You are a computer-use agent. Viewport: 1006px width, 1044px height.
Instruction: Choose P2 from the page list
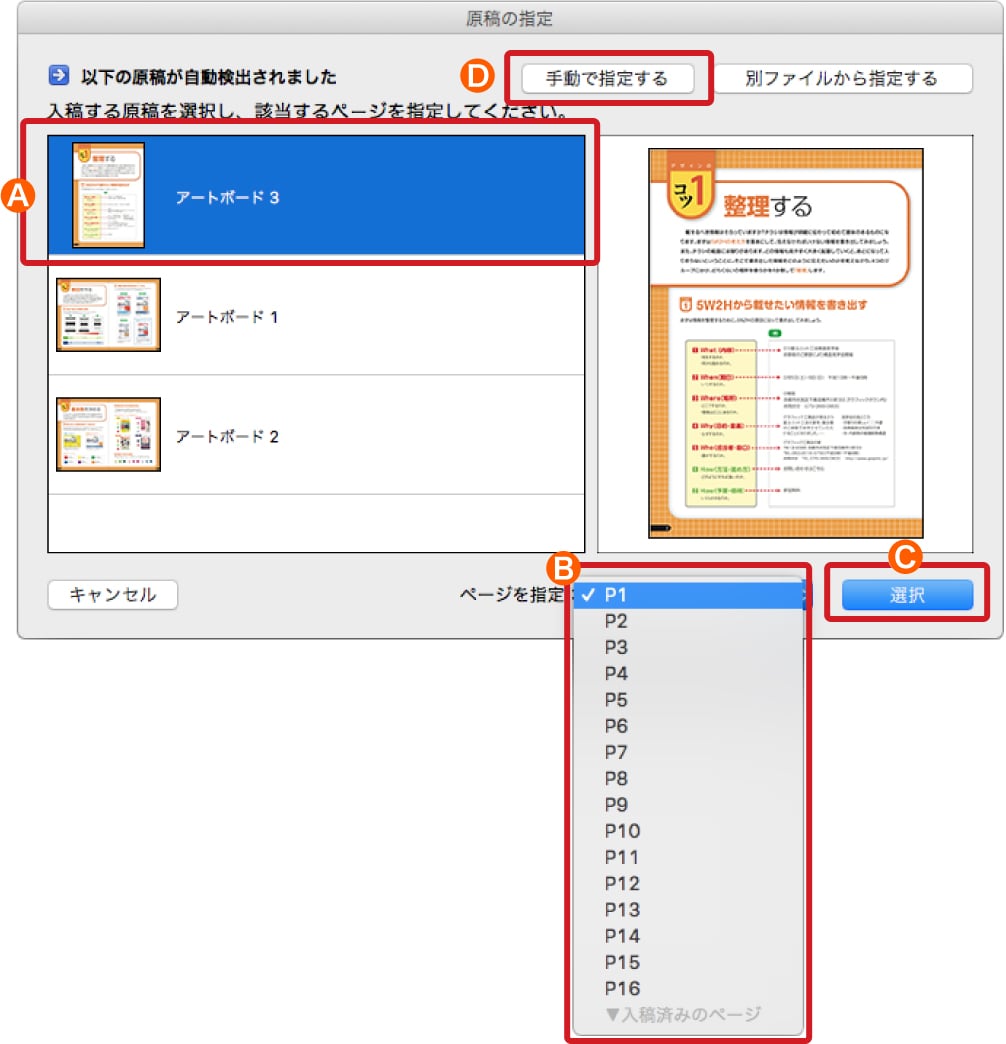pos(616,620)
